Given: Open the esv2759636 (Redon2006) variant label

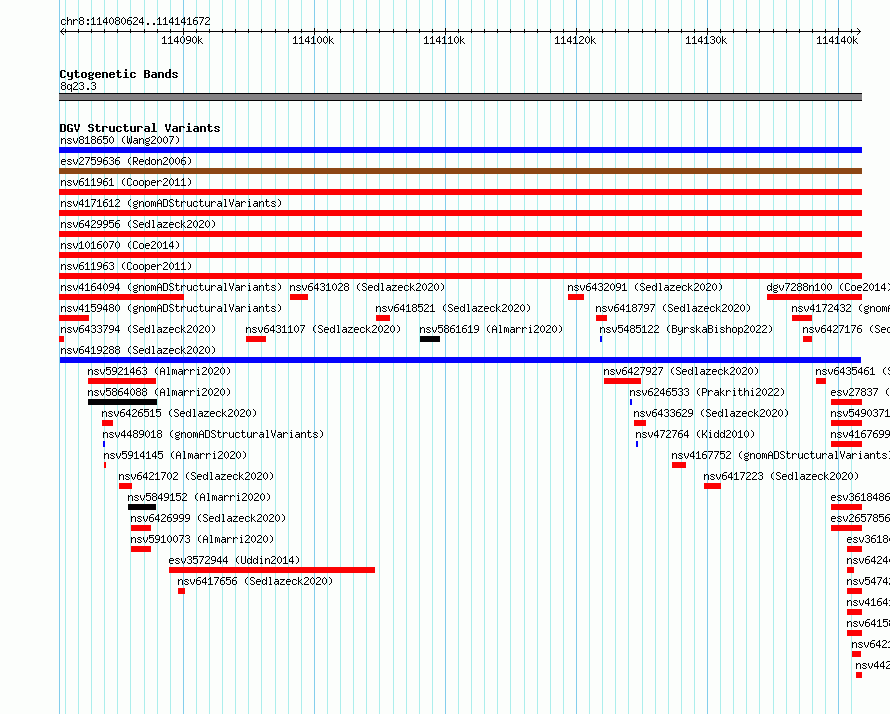Looking at the screenshot, I should 126,161.
